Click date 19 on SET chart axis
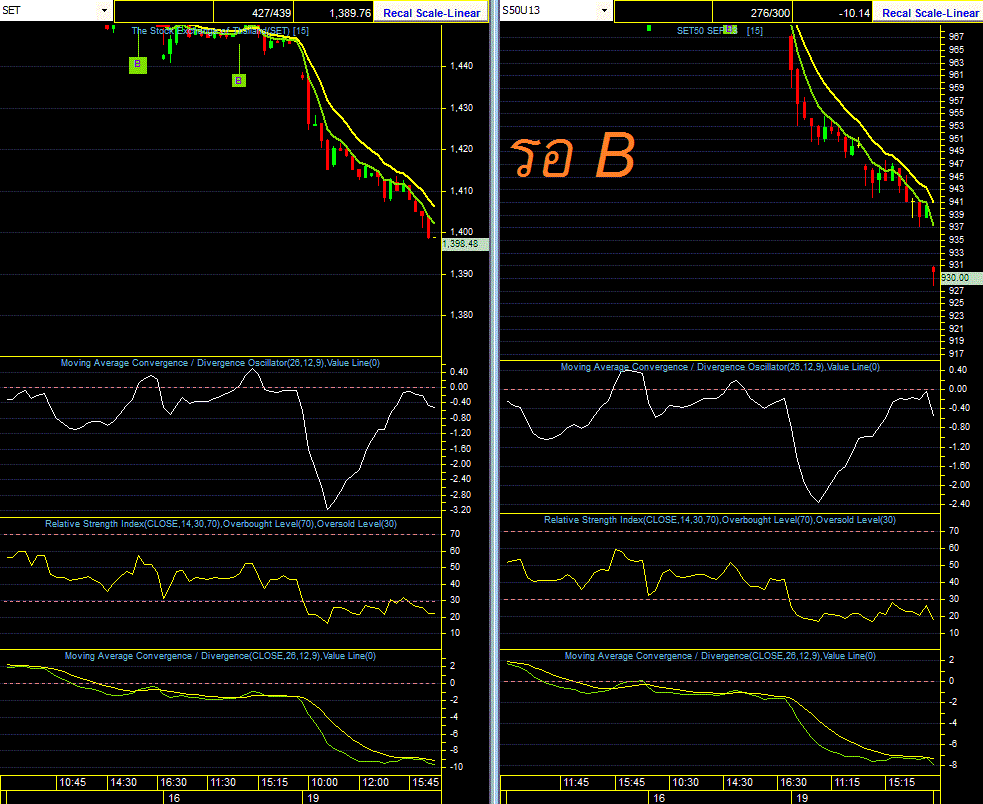Screen dimensions: 983x804 [x=313, y=798]
